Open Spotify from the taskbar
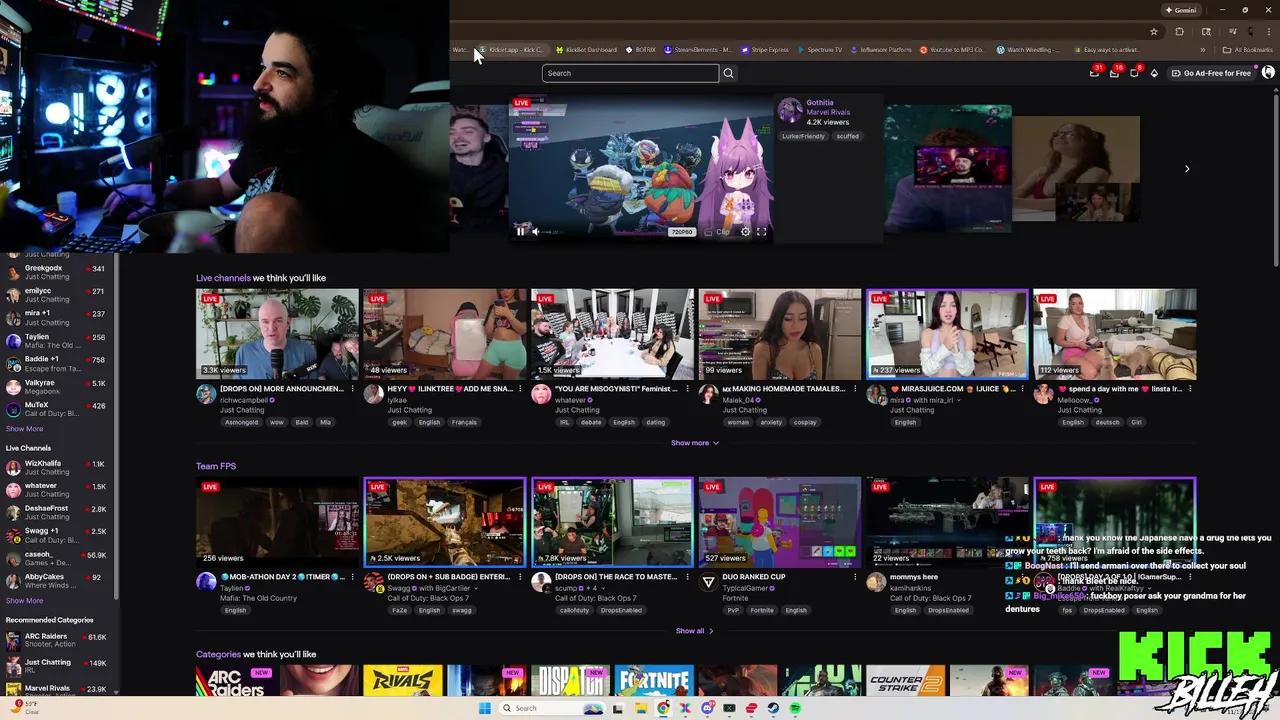This screenshot has height=720, width=1280. [795, 708]
